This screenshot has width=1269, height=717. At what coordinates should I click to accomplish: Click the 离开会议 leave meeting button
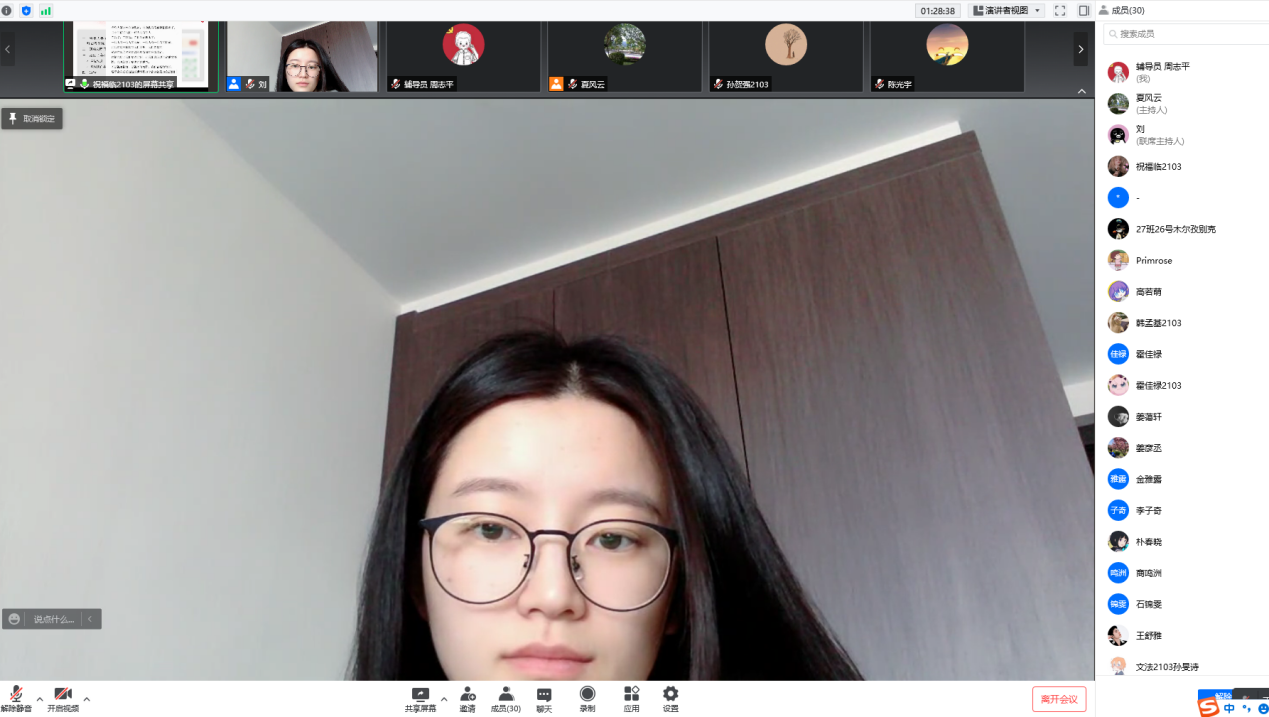click(x=1059, y=699)
